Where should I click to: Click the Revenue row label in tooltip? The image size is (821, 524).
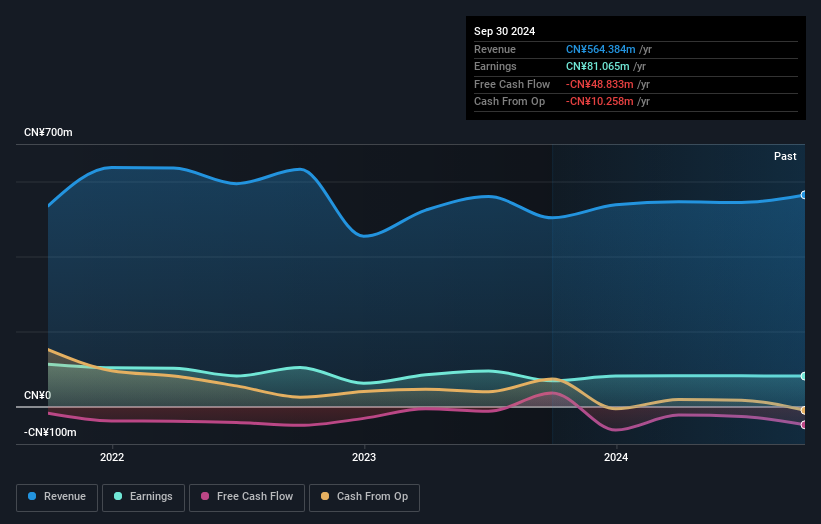(495, 49)
